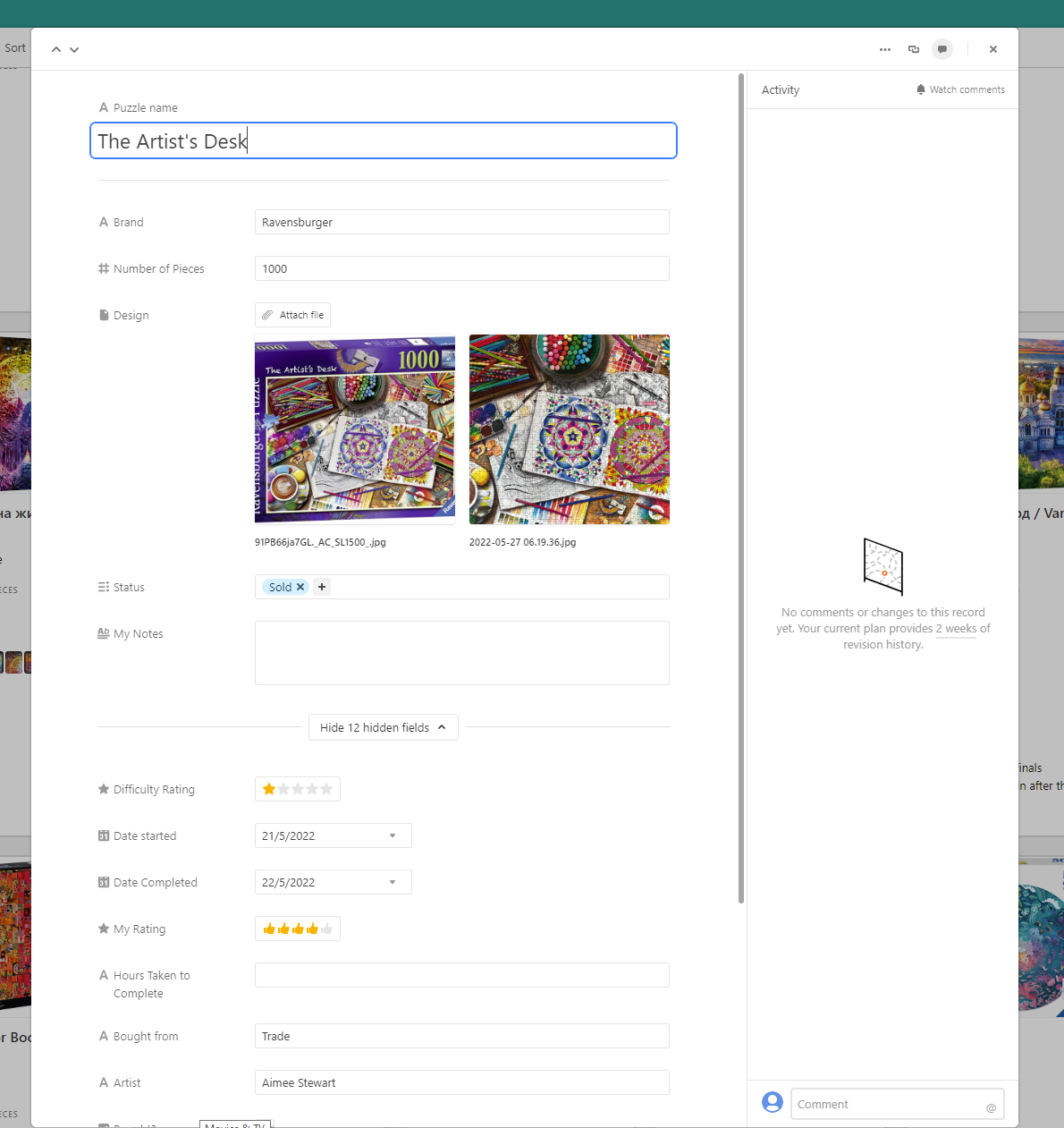Set Difficulty Rating to two stars
The height and width of the screenshot is (1128, 1064).
click(283, 789)
